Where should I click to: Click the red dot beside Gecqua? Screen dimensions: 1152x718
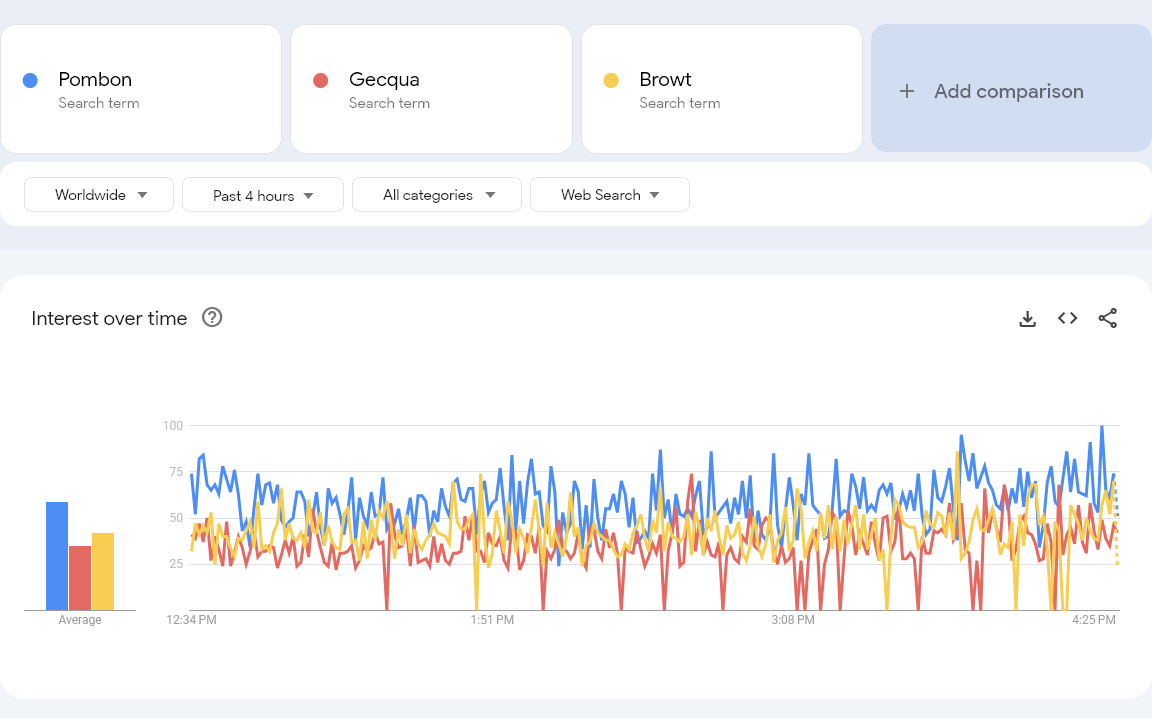pyautogui.click(x=321, y=80)
